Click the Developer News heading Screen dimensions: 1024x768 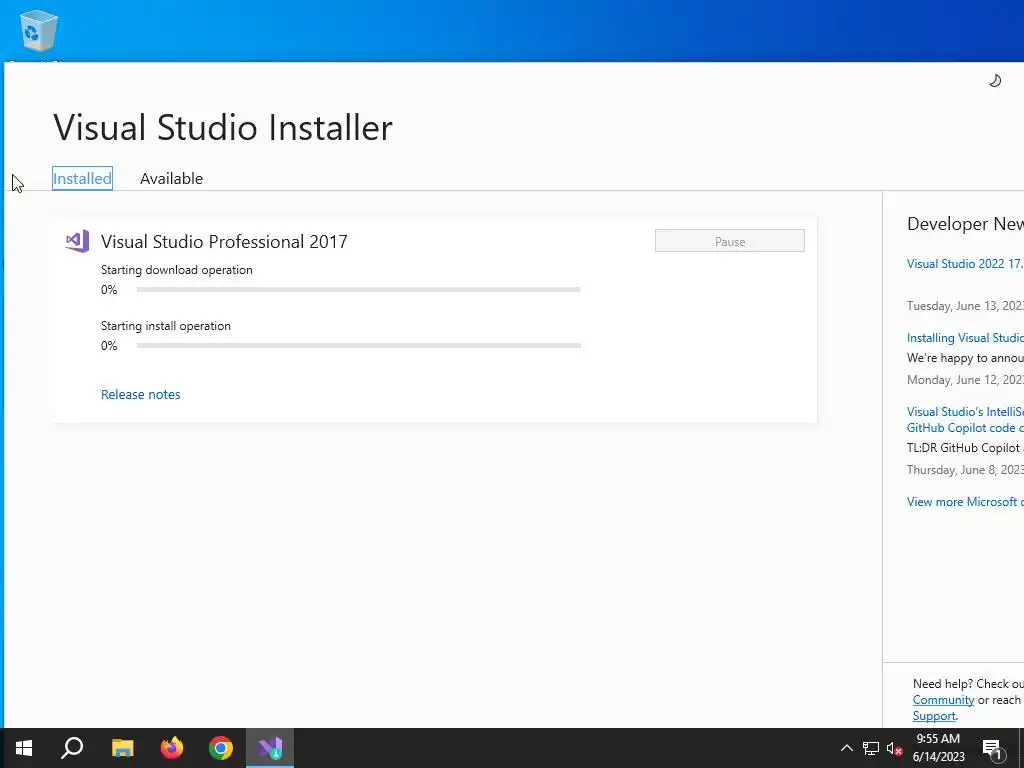click(x=965, y=224)
